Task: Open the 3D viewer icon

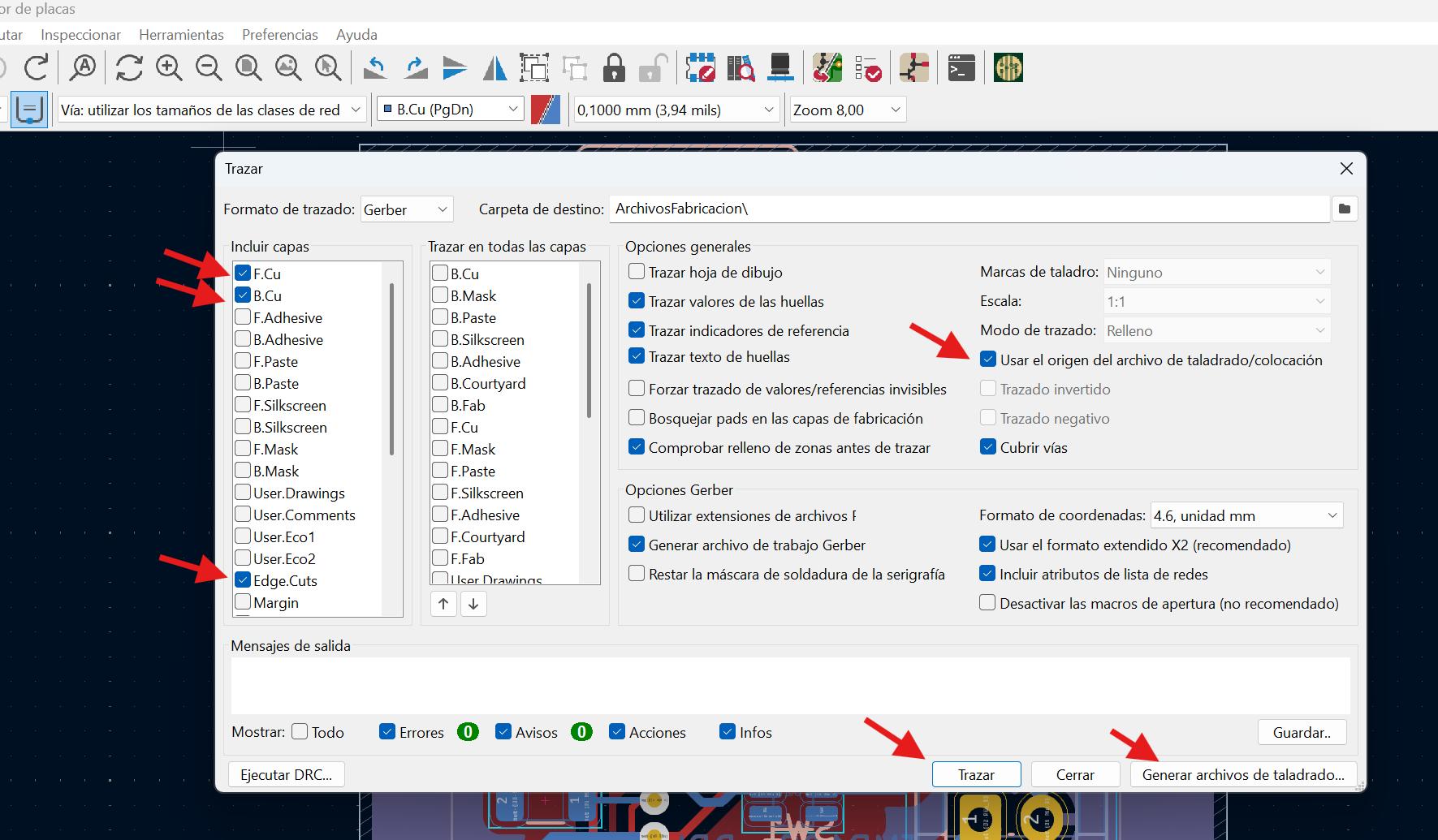Action: click(780, 67)
